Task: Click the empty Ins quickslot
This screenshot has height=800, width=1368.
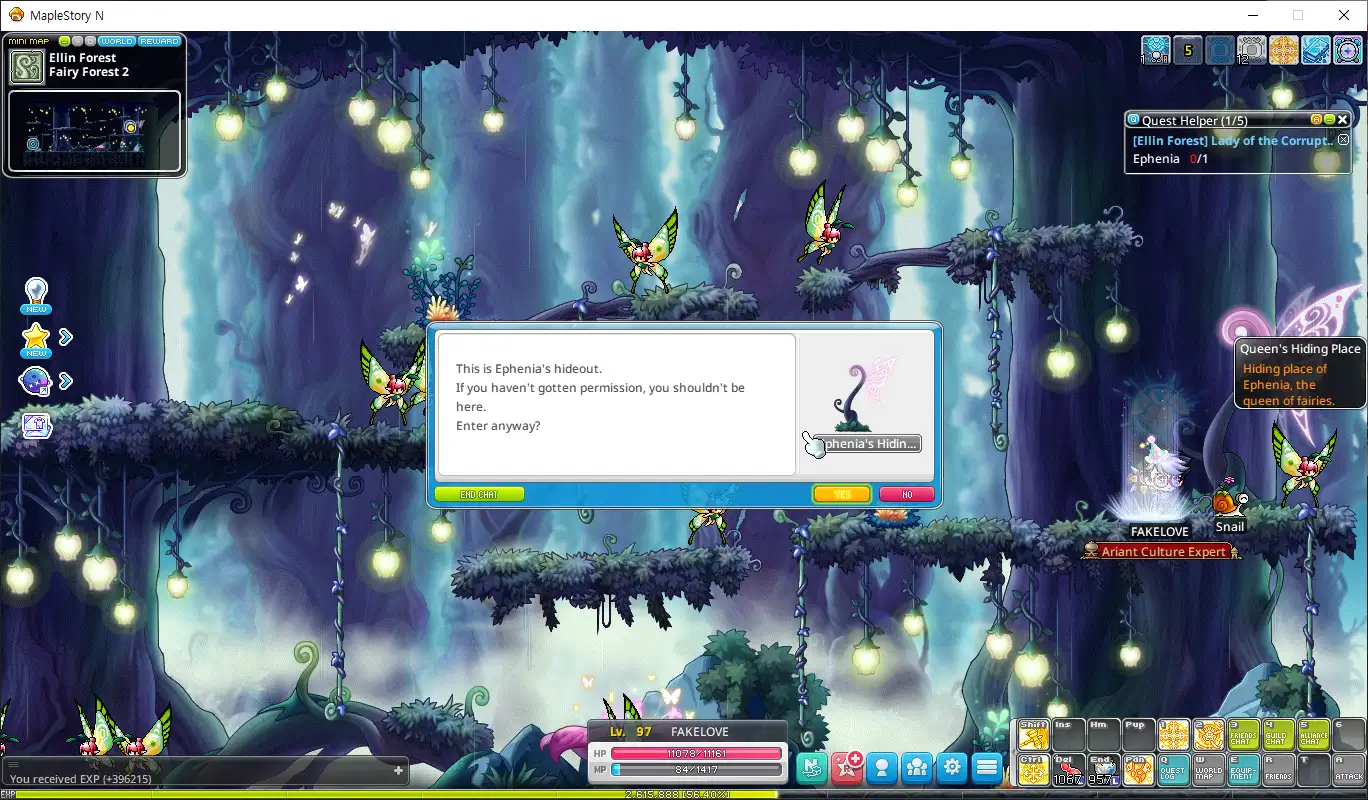Action: pos(1068,735)
